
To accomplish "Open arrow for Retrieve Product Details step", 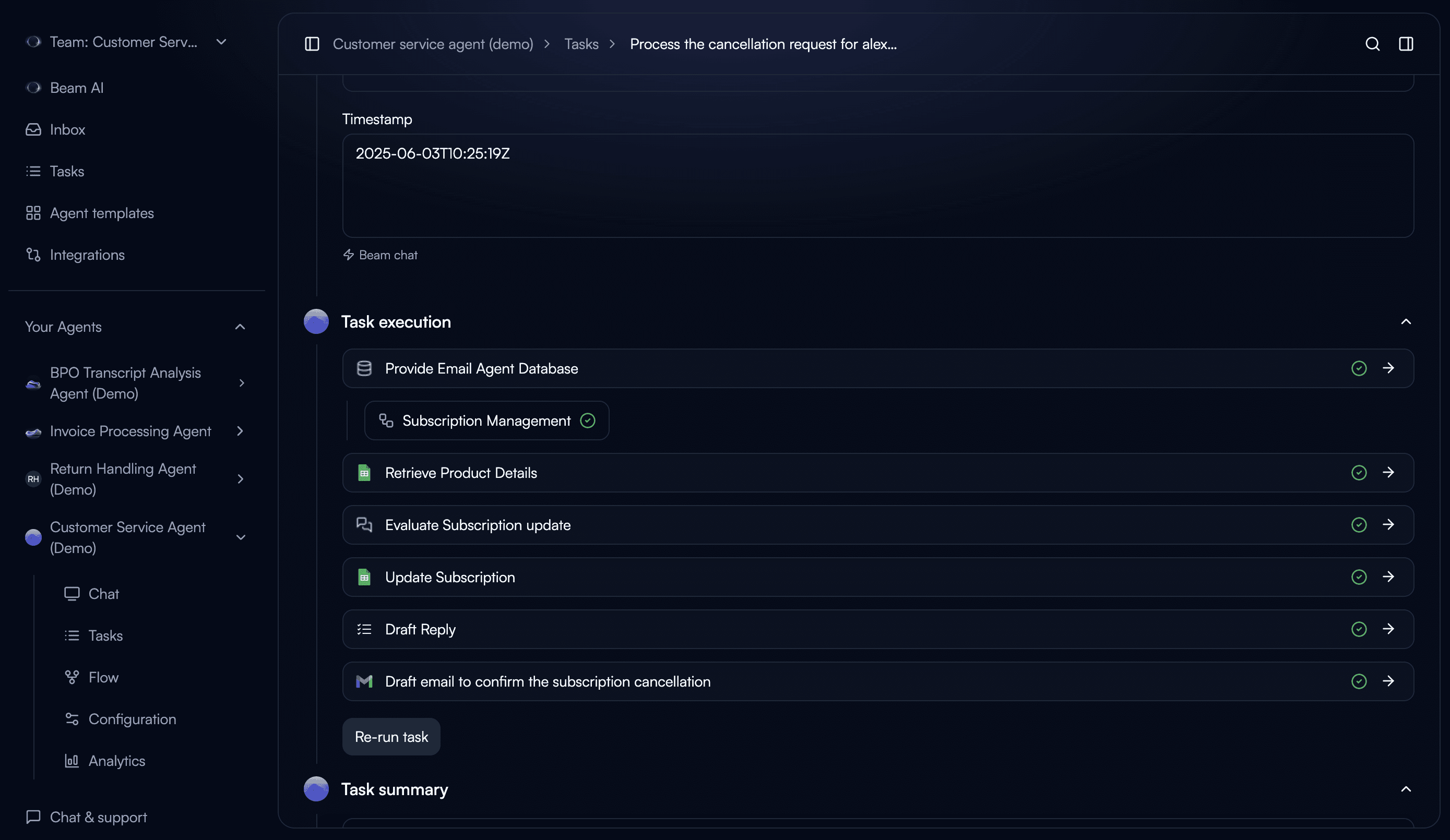I will (x=1388, y=472).
